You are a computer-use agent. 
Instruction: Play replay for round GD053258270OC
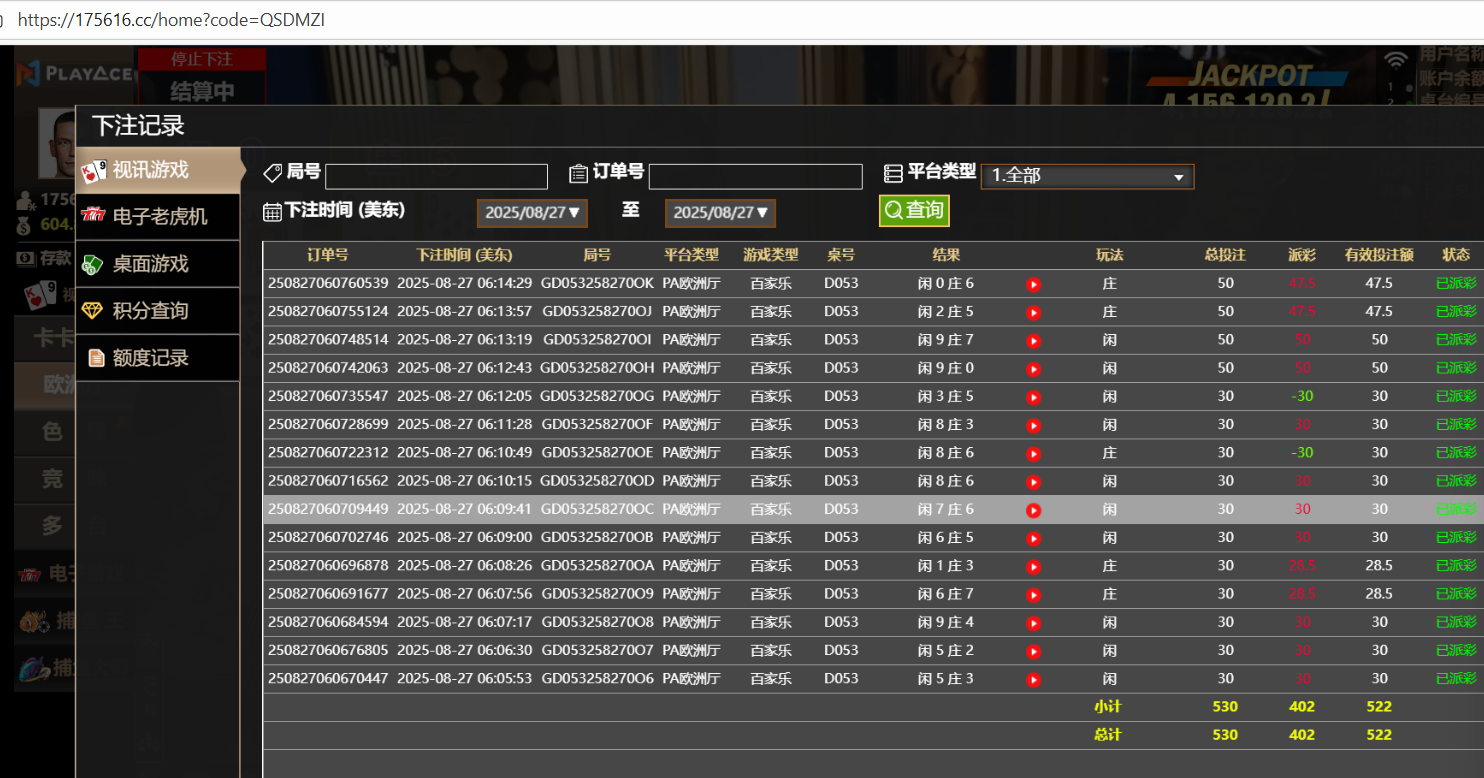1034,510
